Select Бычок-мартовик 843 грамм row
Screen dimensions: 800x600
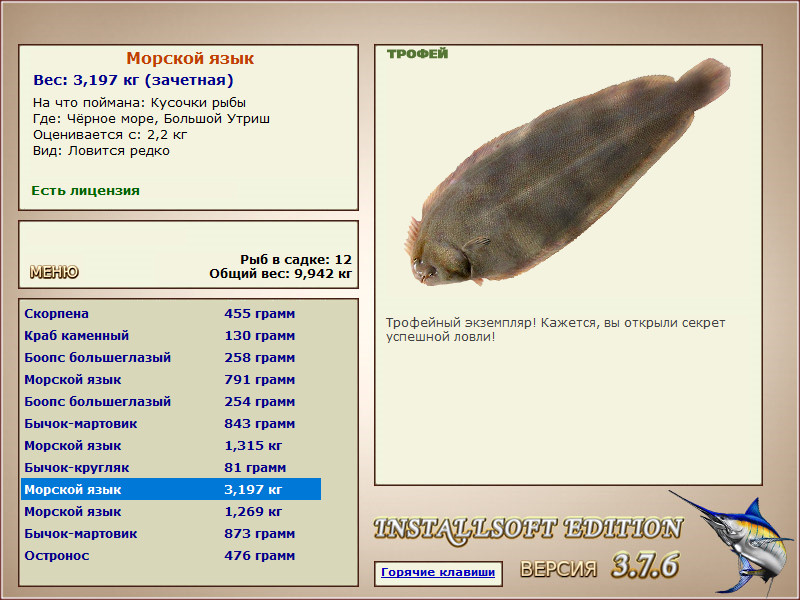click(x=171, y=423)
